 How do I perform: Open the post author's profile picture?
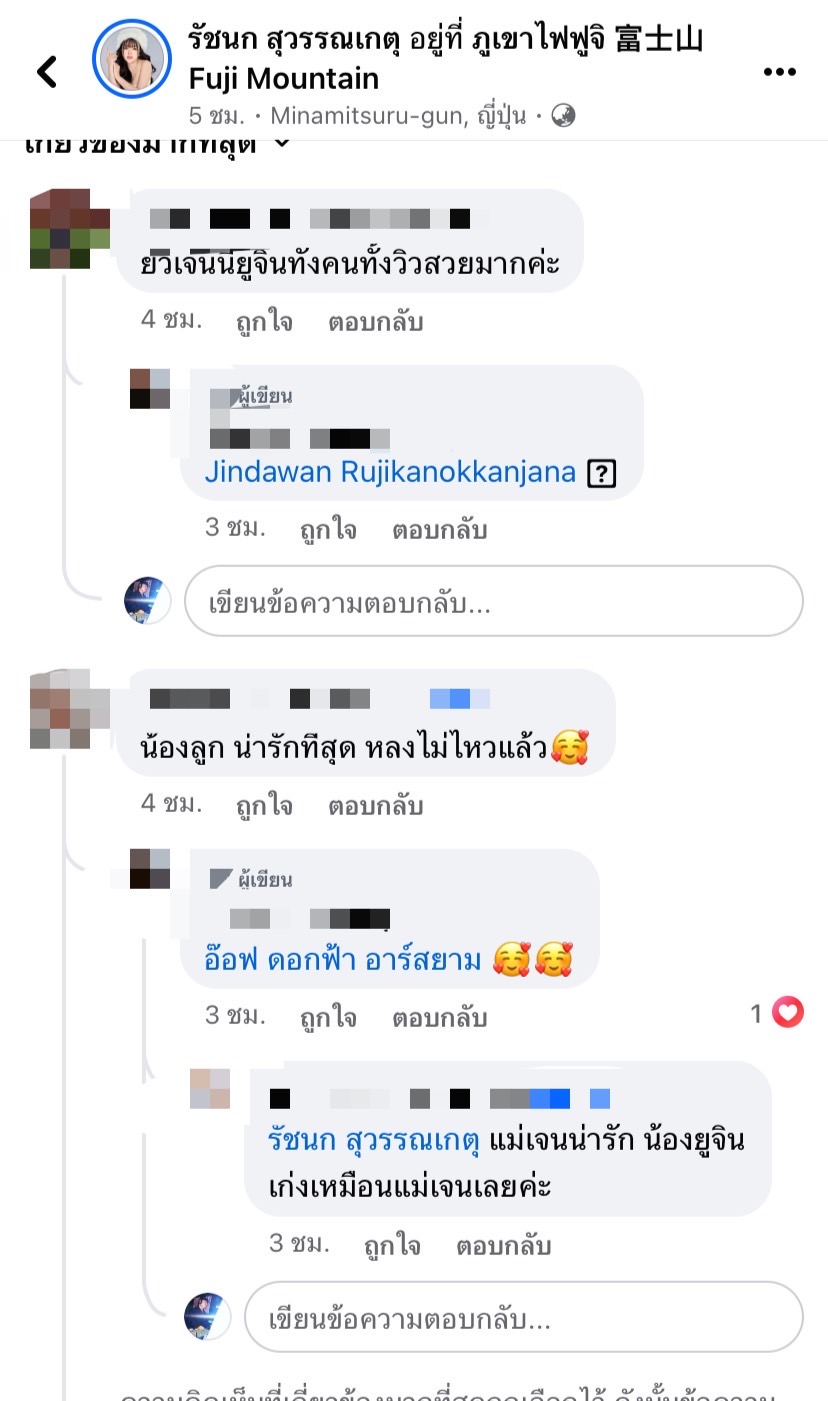click(132, 59)
